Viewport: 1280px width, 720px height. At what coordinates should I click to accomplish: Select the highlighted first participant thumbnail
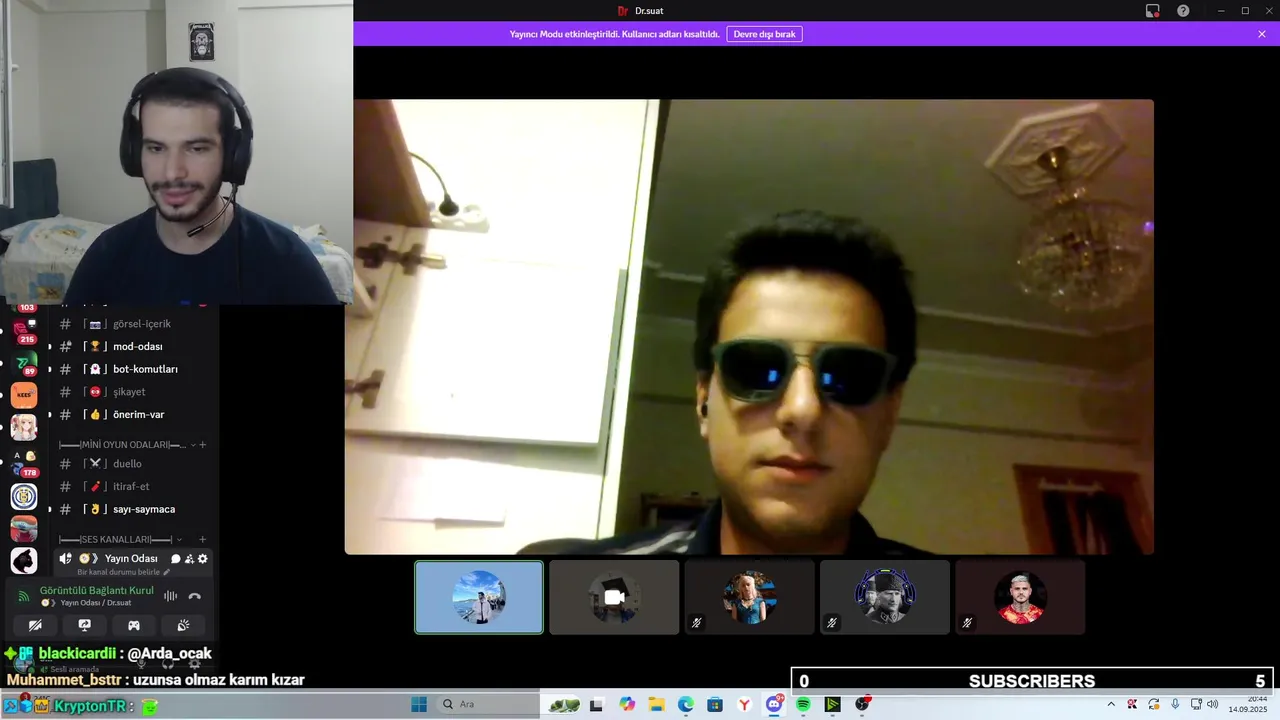point(479,597)
